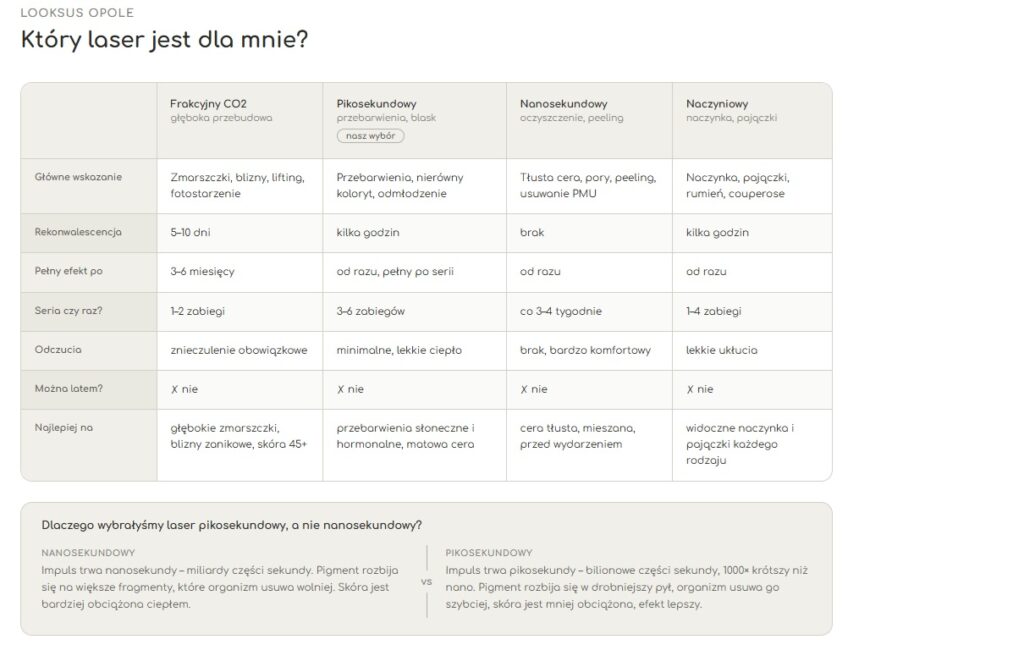Click the X icon in the Pikosekundowy column
The image size is (1024, 667).
[x=341, y=389]
